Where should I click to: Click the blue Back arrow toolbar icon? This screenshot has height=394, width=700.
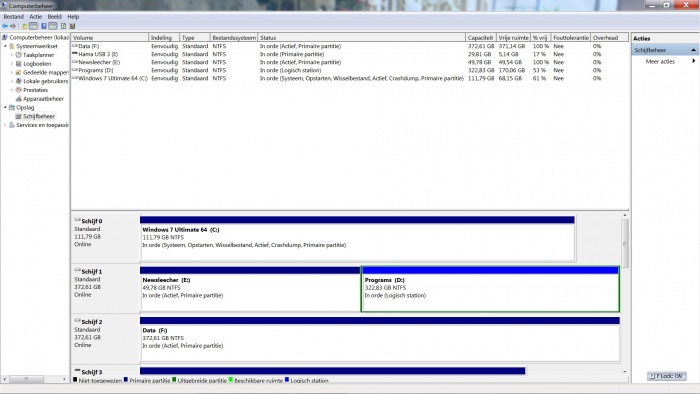pyautogui.click(x=5, y=26)
